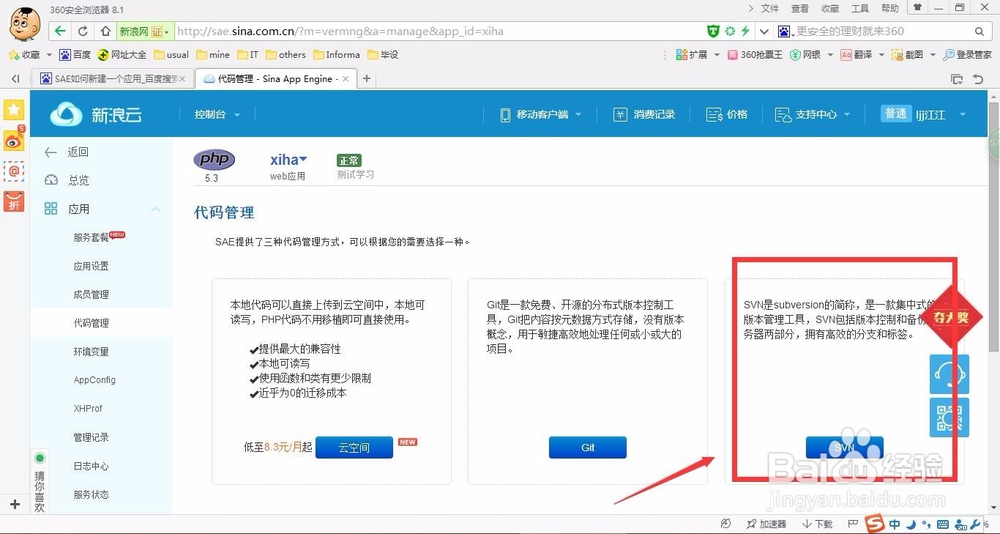
Task: Click the SVN button
Action: point(844,447)
